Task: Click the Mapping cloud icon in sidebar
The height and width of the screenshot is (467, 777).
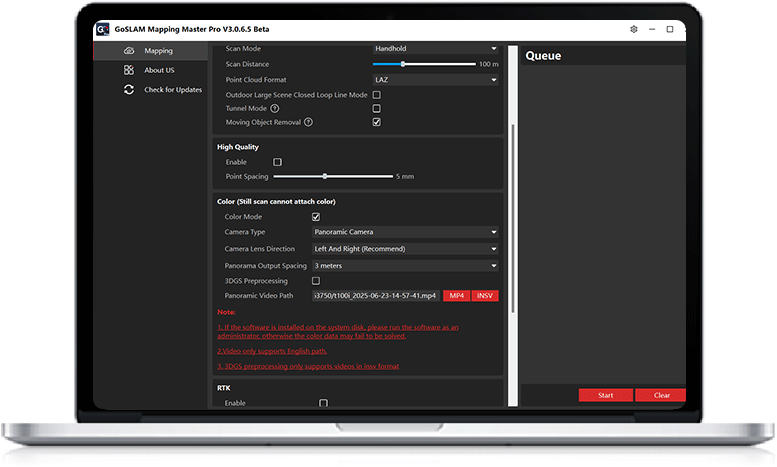Action: click(x=129, y=51)
